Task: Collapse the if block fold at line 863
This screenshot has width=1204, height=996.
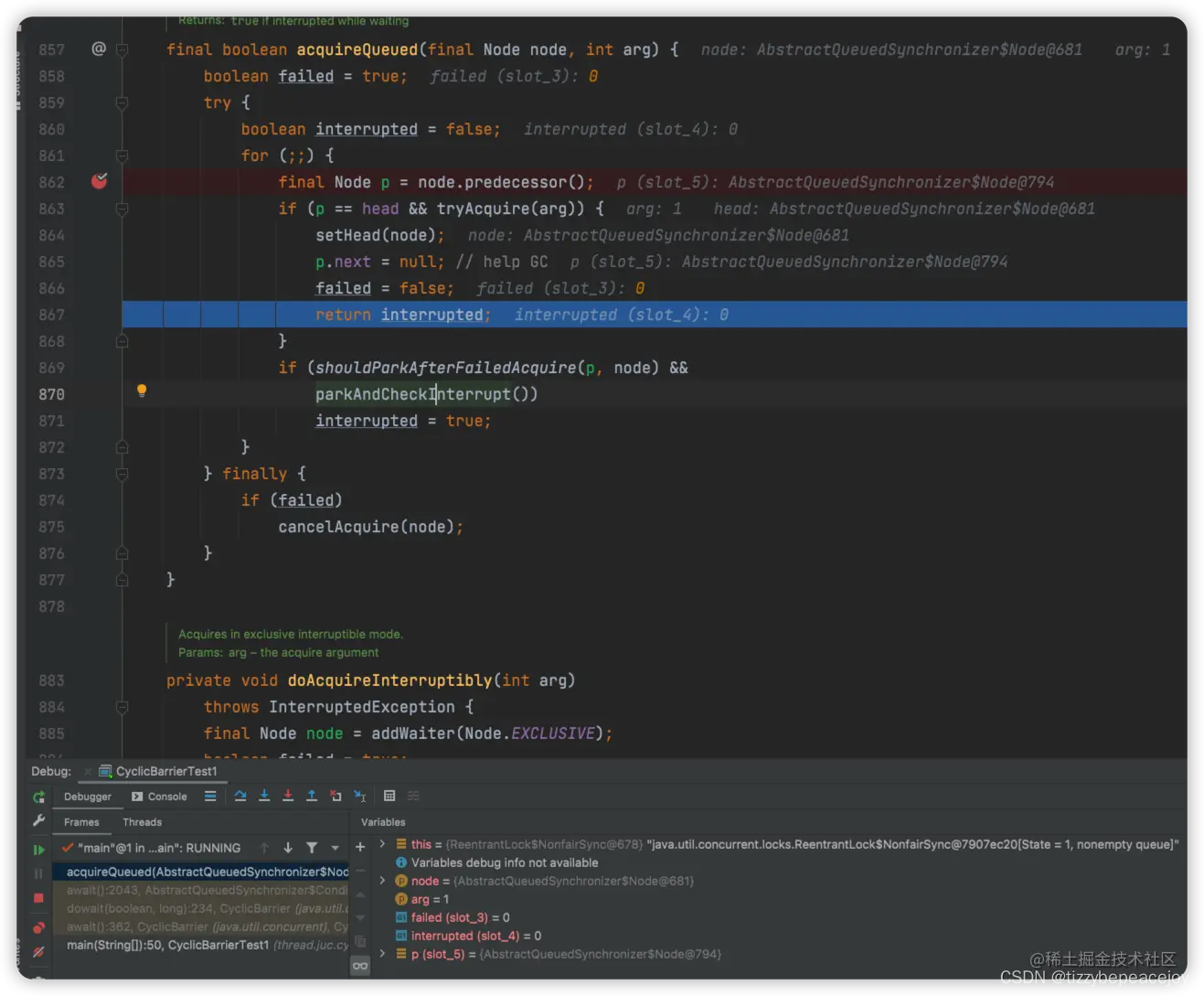Action: 122,209
